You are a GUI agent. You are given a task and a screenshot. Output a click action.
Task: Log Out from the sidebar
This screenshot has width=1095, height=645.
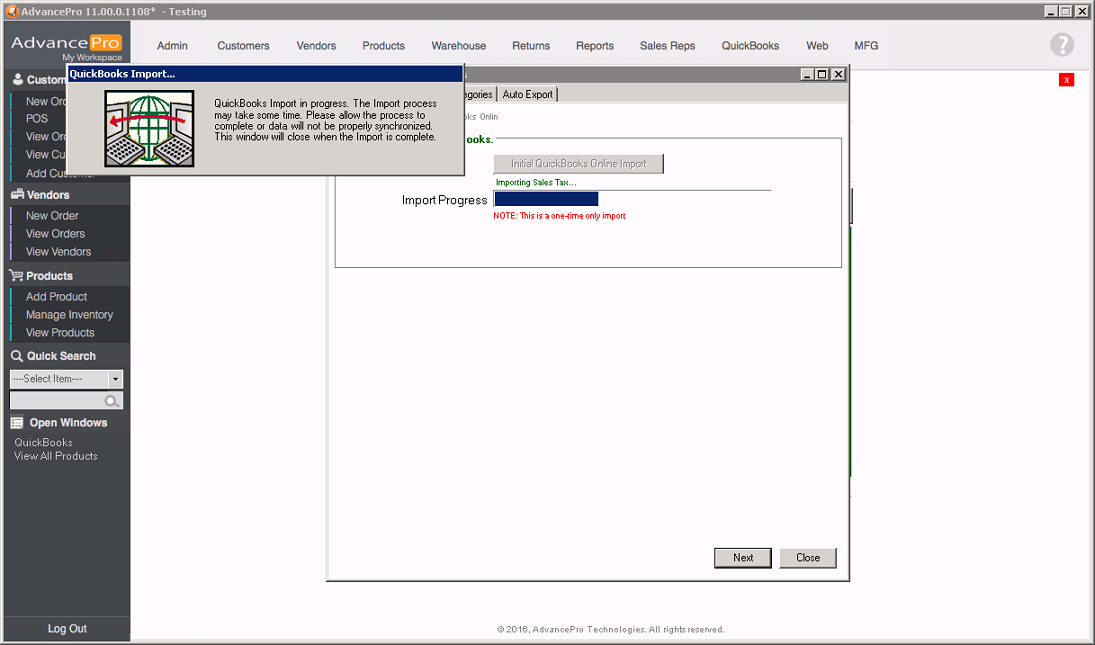67,628
